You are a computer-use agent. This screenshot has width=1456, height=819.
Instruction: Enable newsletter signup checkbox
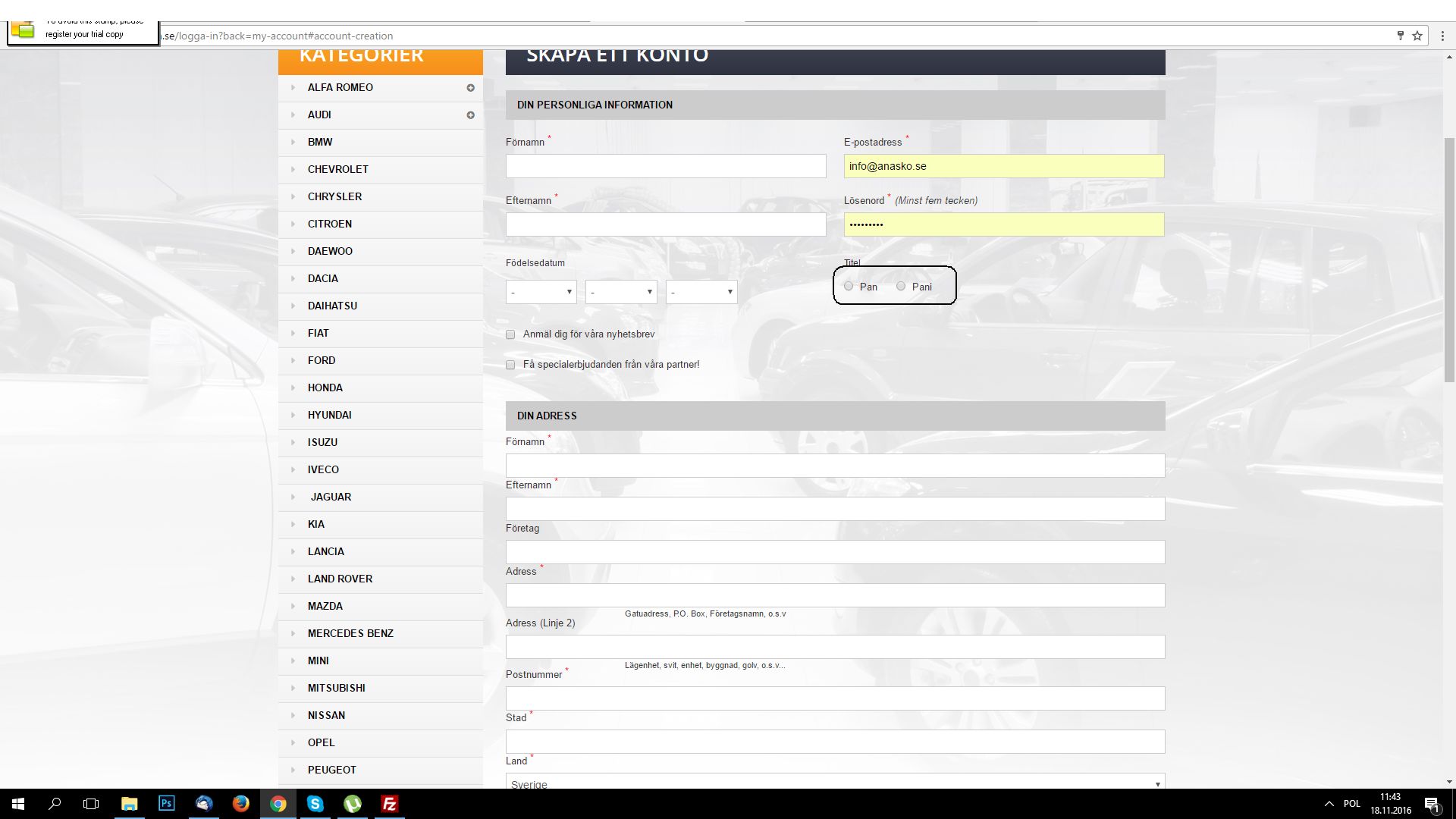pos(510,334)
